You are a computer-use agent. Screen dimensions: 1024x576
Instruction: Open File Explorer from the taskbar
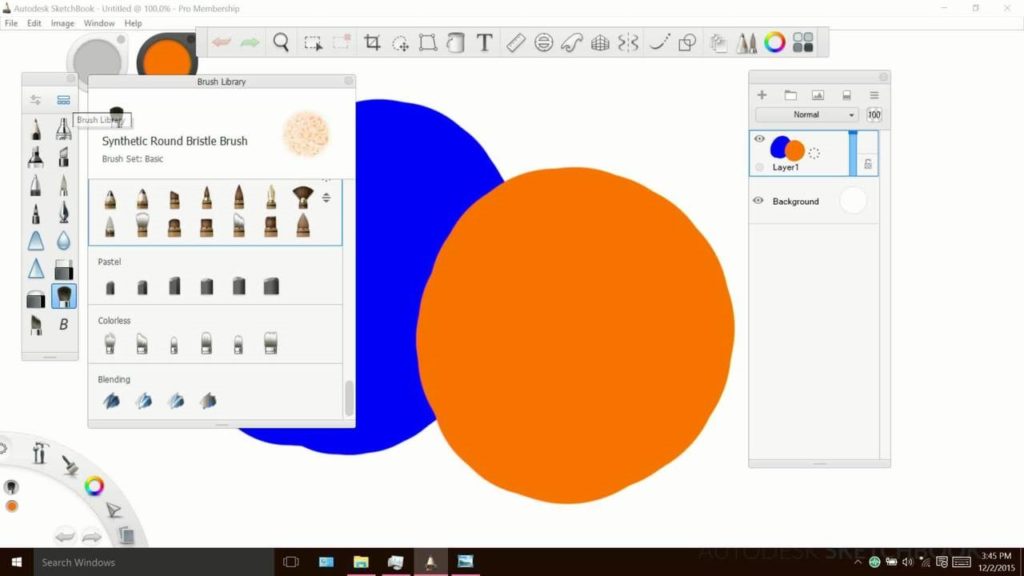click(x=360, y=562)
